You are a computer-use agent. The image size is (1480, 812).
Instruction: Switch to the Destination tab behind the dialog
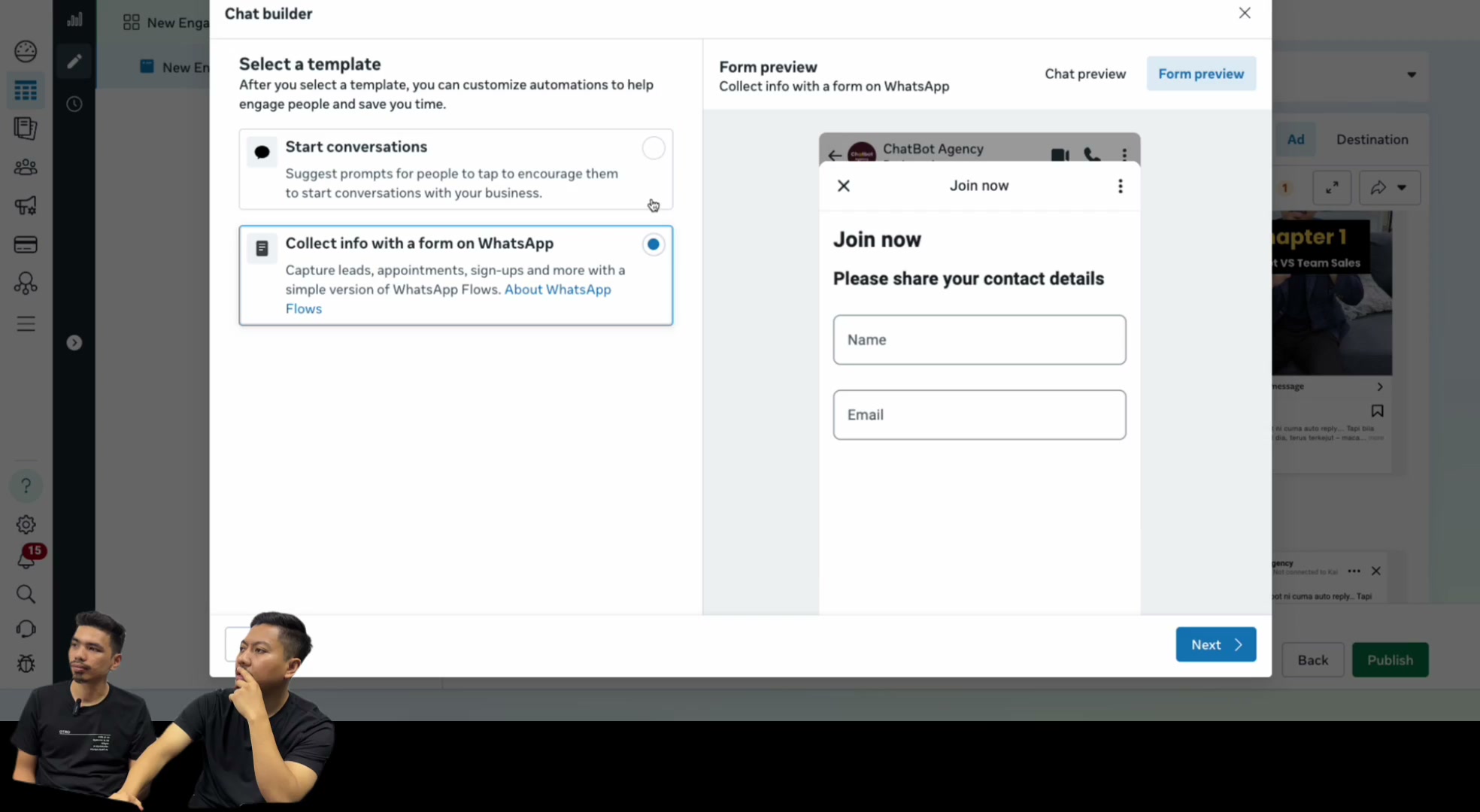[x=1372, y=139]
